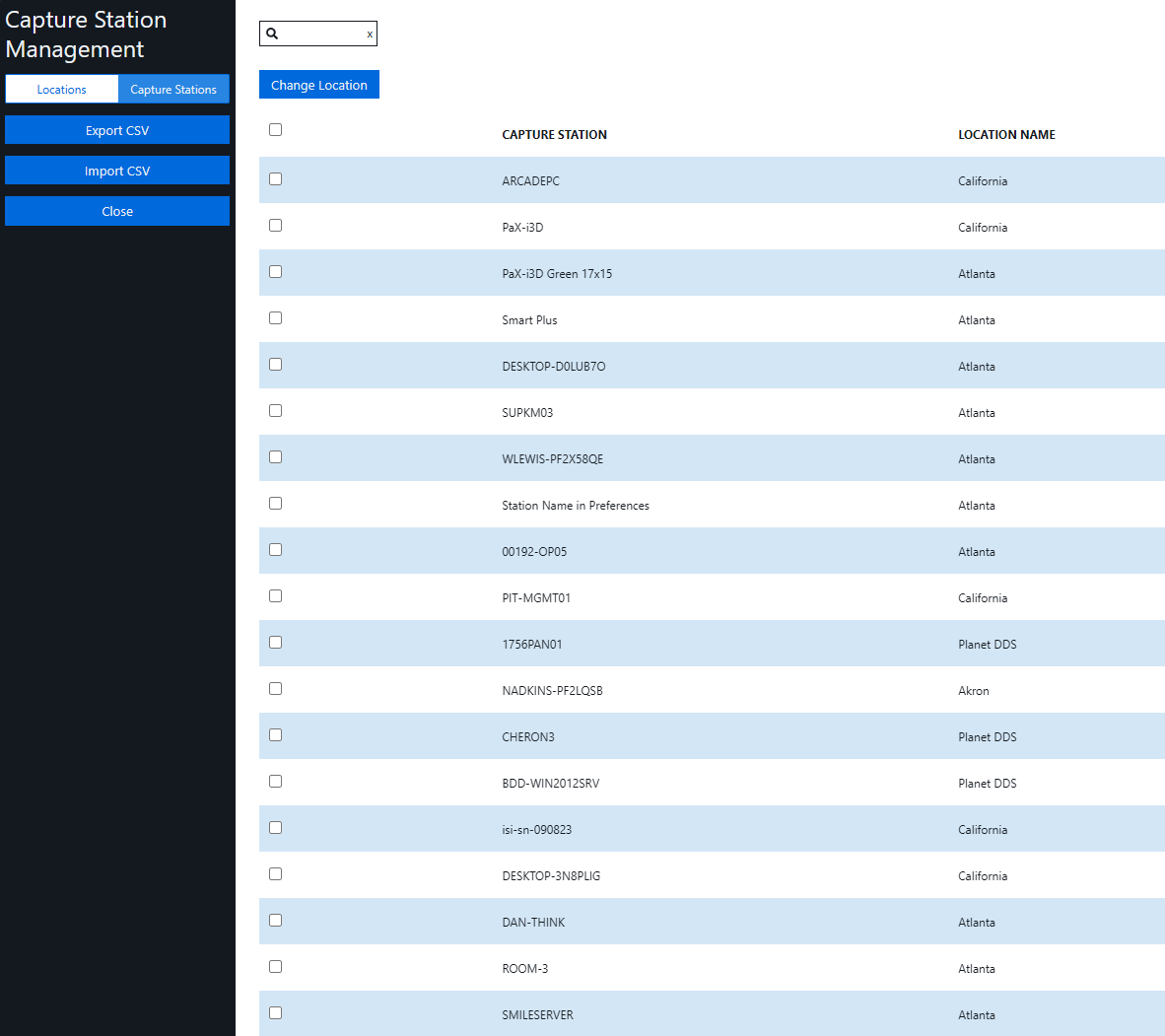1165x1036 pixels.
Task: Click the Import CSV button
Action: pos(117,171)
